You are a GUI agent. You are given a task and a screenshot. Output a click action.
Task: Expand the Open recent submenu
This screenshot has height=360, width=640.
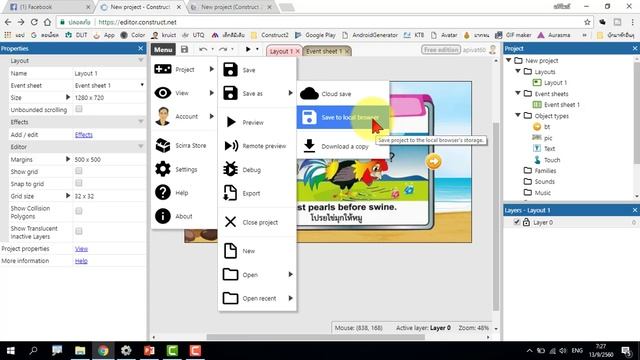click(257, 298)
